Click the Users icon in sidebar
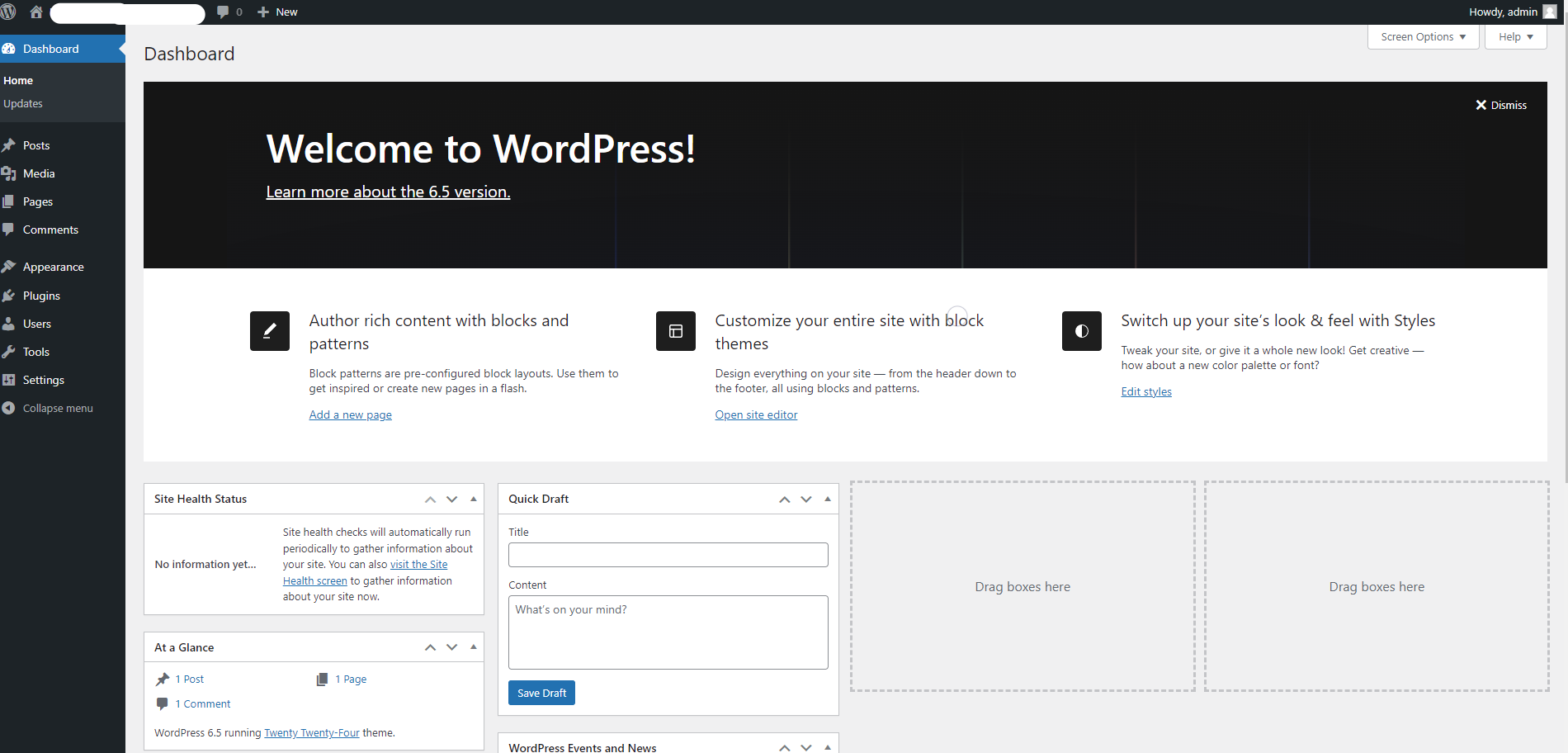 pos(9,324)
